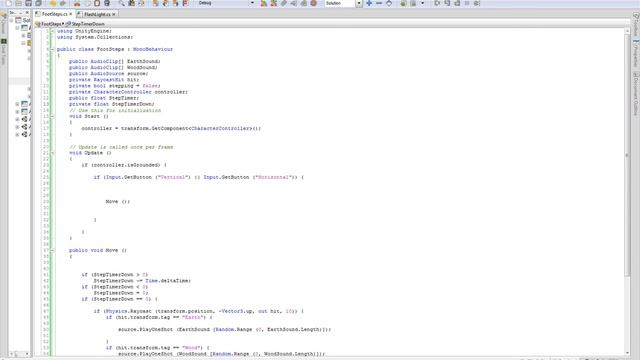Click the MonoBehaviour text on line 4
Viewport: 640px width, 360px height.
[153, 49]
